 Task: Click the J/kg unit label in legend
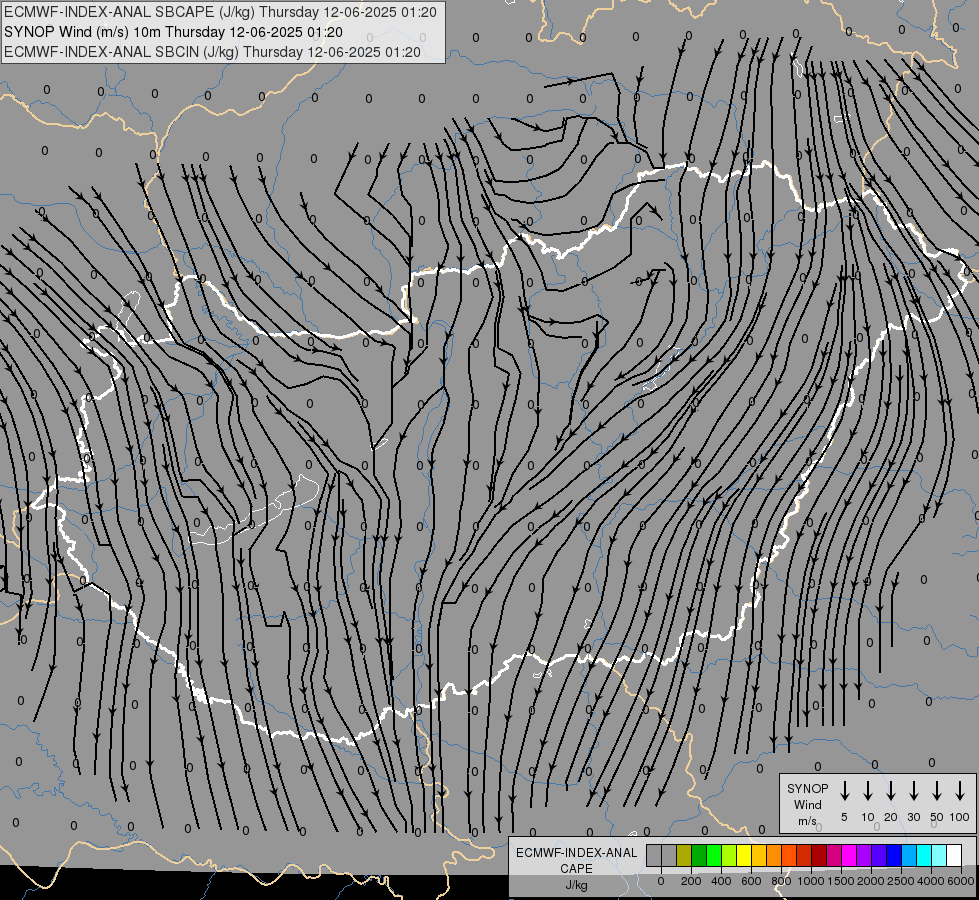point(576,885)
